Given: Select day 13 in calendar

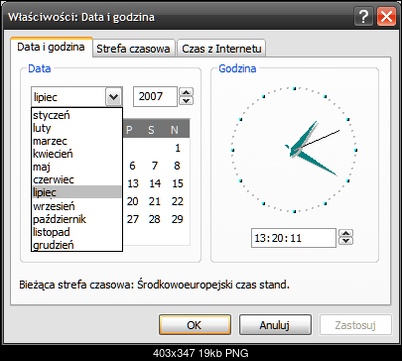Looking at the screenshot, I should (133, 183).
